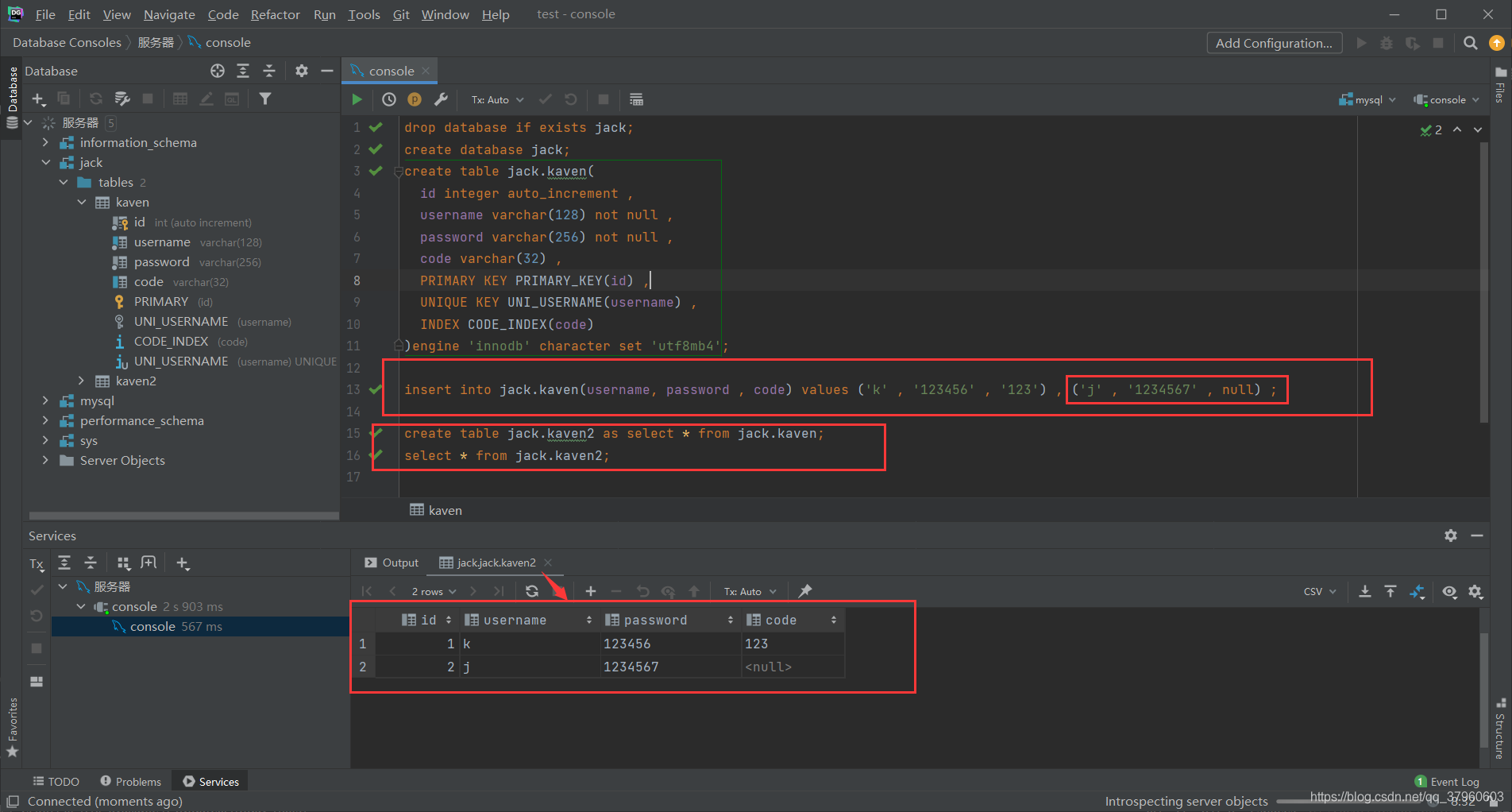Filter database objects funnel icon
Viewport: 1512px width, 812px height.
tap(265, 99)
